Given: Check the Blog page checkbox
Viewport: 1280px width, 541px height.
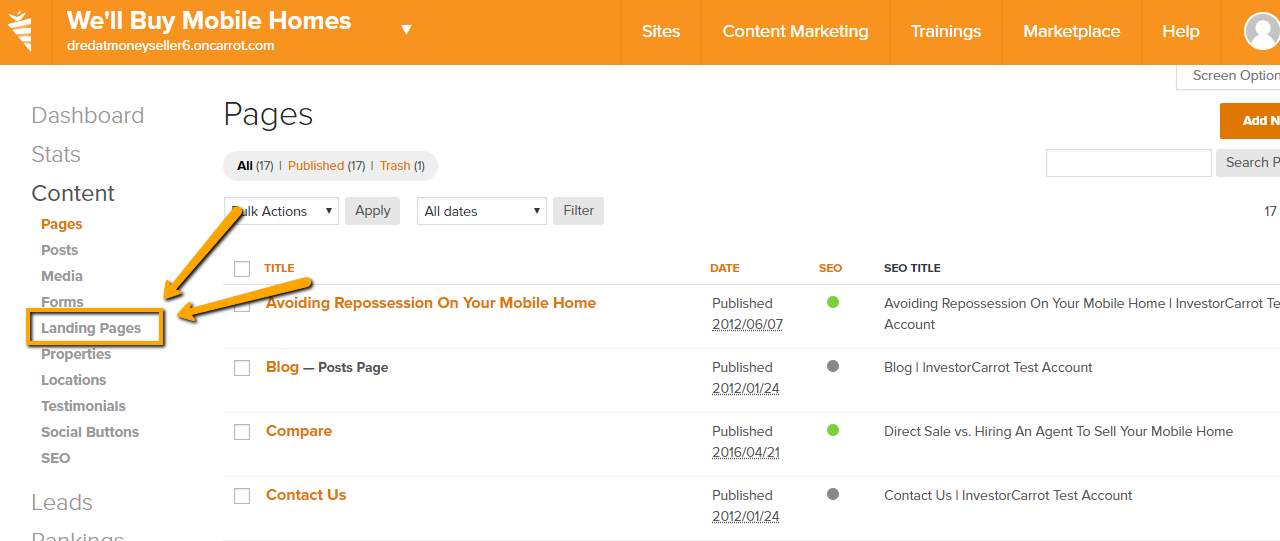Looking at the screenshot, I should pos(242,368).
